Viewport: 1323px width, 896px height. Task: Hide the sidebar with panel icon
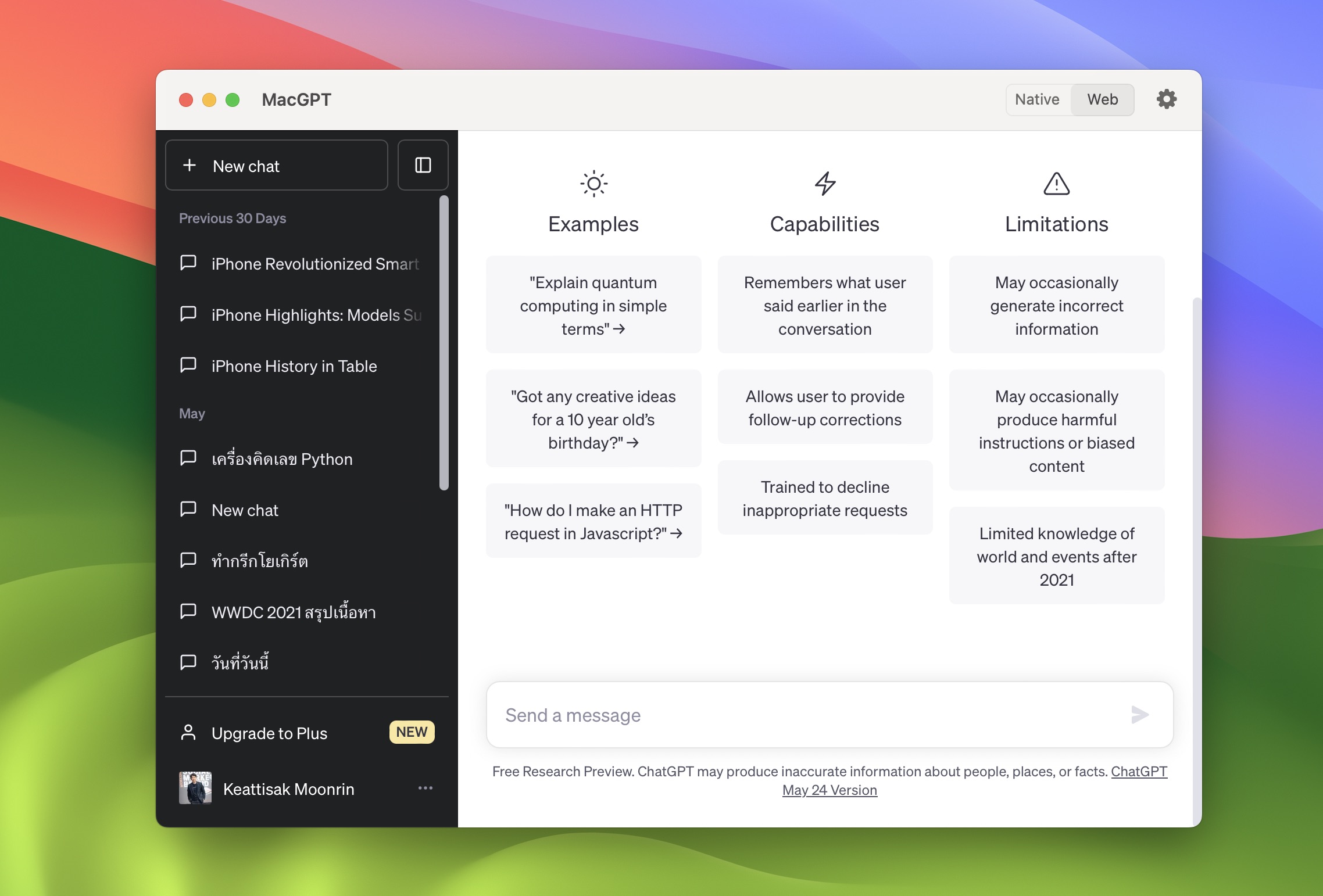coord(423,166)
